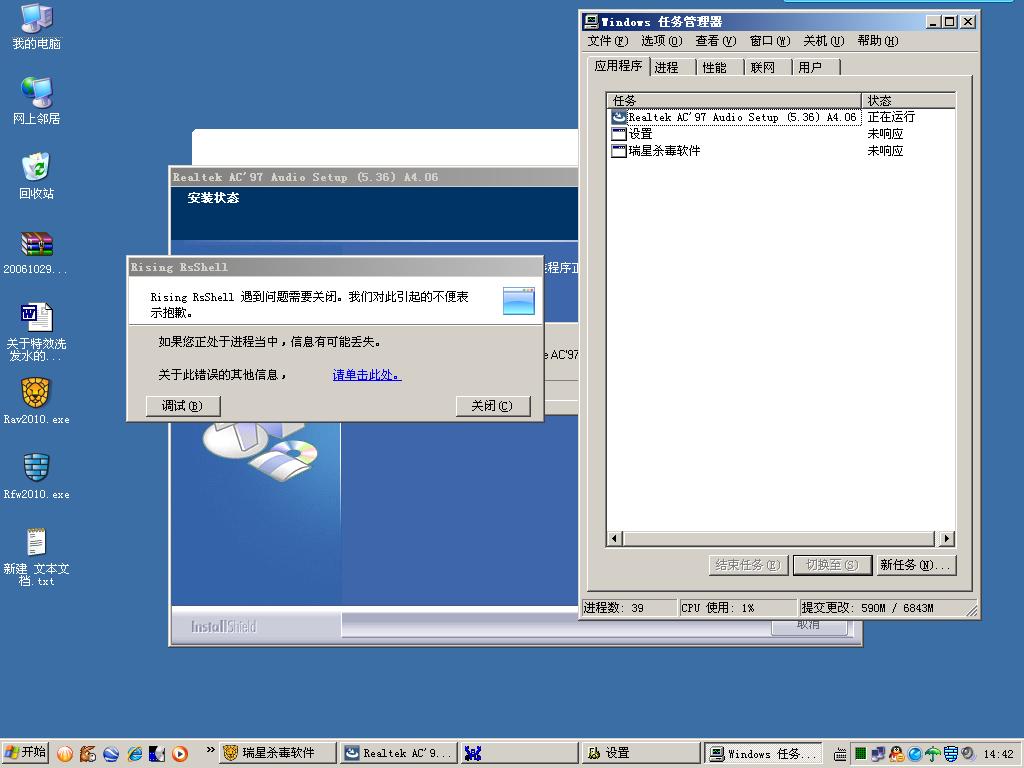Open the volume speaker tray icon
This screenshot has width=1024, height=768.
(968, 754)
